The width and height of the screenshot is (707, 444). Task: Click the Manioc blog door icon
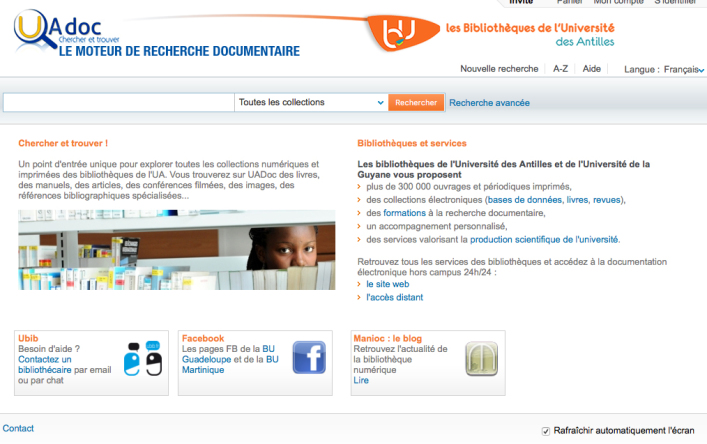(482, 359)
